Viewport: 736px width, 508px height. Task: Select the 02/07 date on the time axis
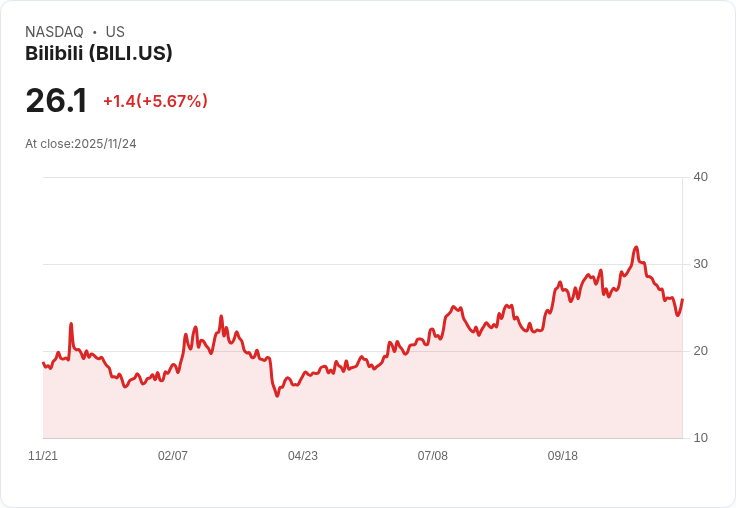pos(173,456)
